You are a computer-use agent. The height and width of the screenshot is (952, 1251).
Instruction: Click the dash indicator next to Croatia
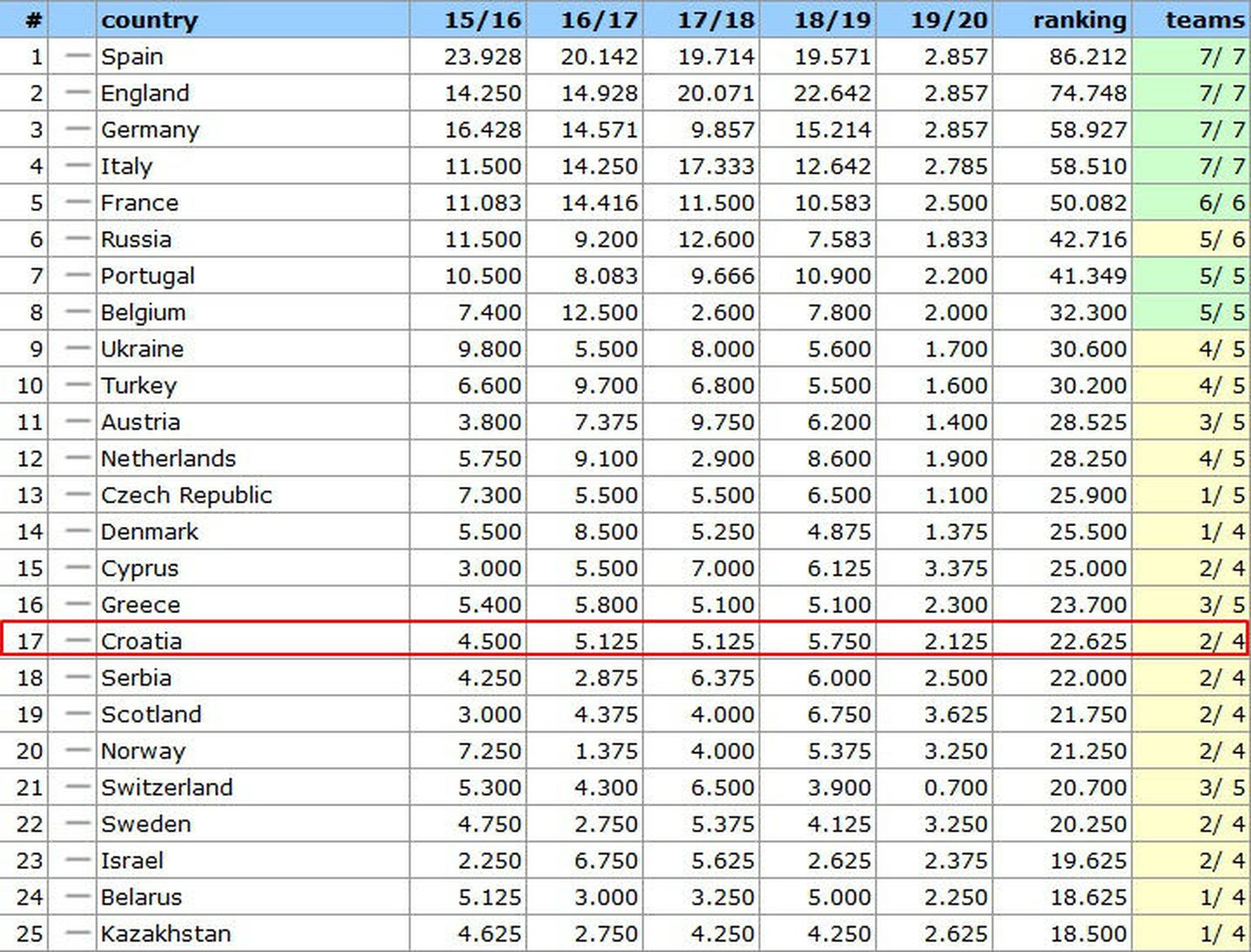[x=77, y=641]
